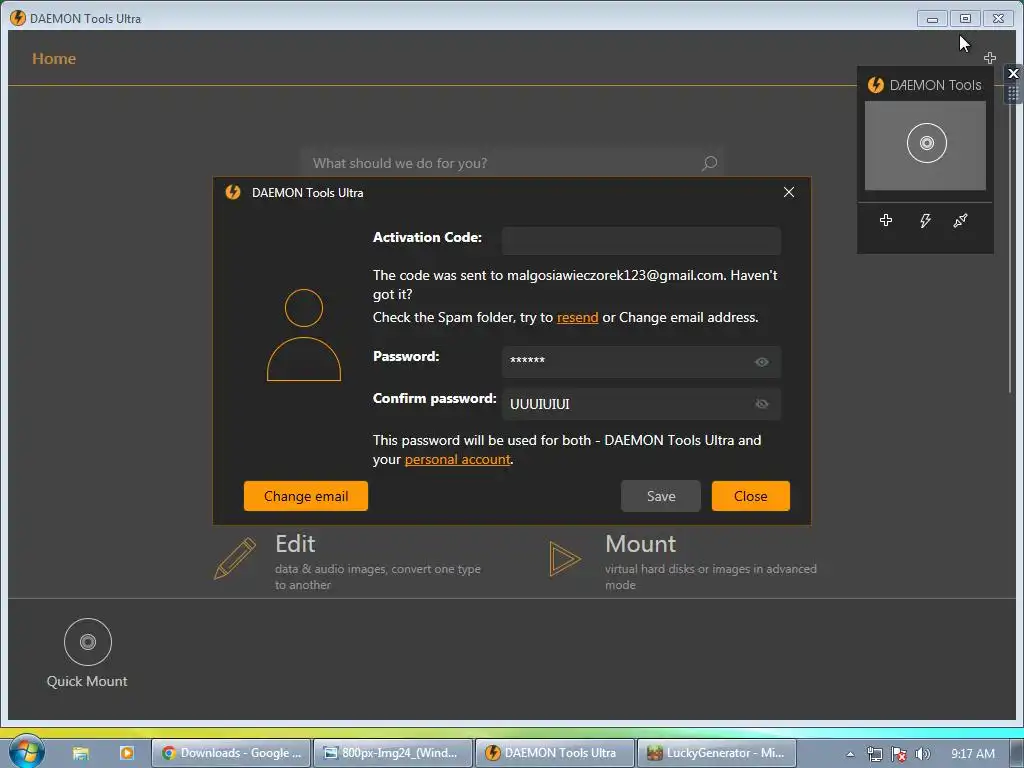1024x768 pixels.
Task: Switch to the LuckyGenerator taskbar item
Action: (716, 753)
